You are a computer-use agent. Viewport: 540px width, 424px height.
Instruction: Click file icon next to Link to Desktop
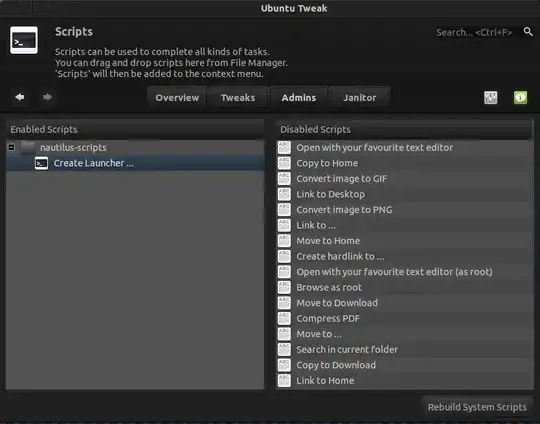(284, 194)
